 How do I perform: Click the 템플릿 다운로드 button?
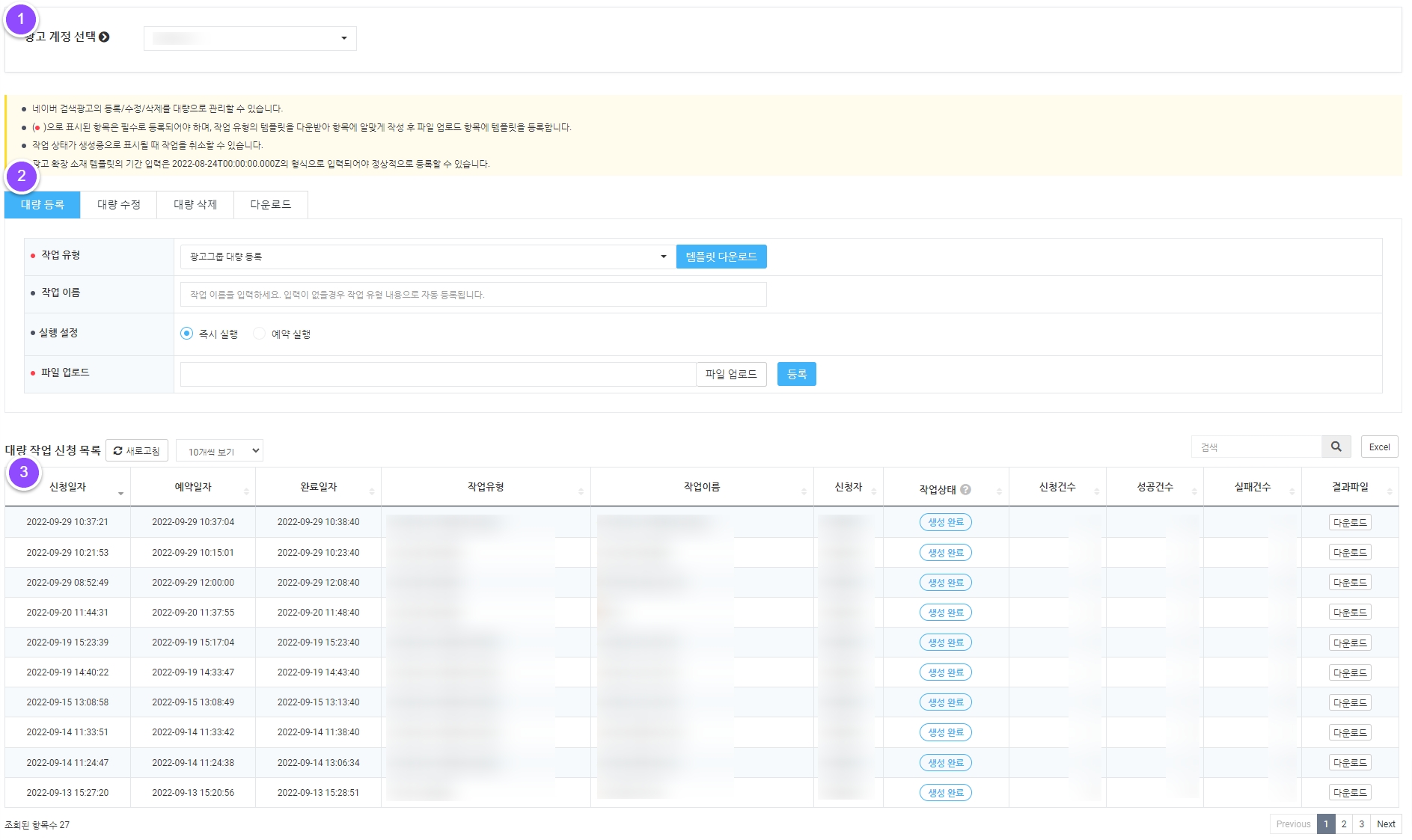point(721,257)
